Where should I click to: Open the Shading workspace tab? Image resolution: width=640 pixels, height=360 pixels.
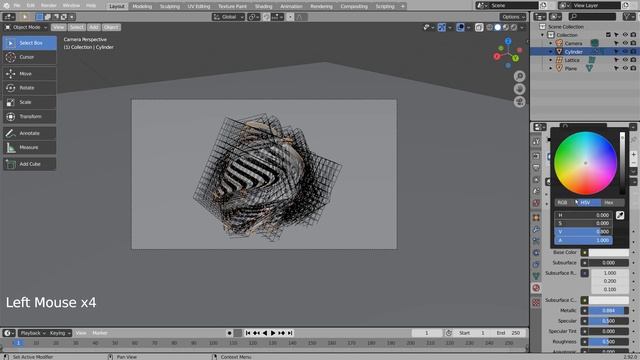tap(263, 6)
